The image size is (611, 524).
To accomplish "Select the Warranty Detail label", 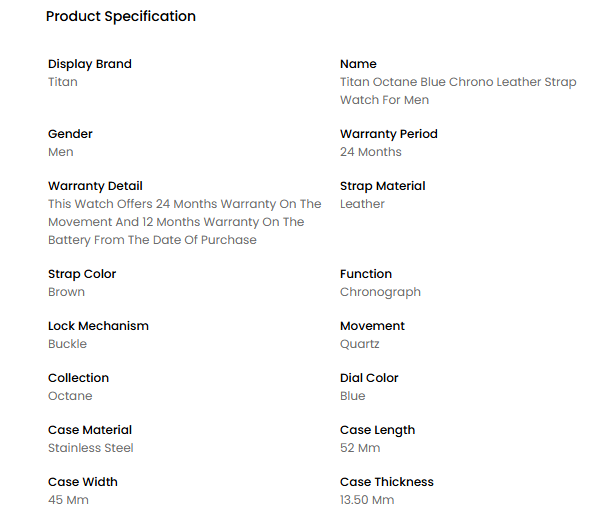I will click(x=95, y=186).
